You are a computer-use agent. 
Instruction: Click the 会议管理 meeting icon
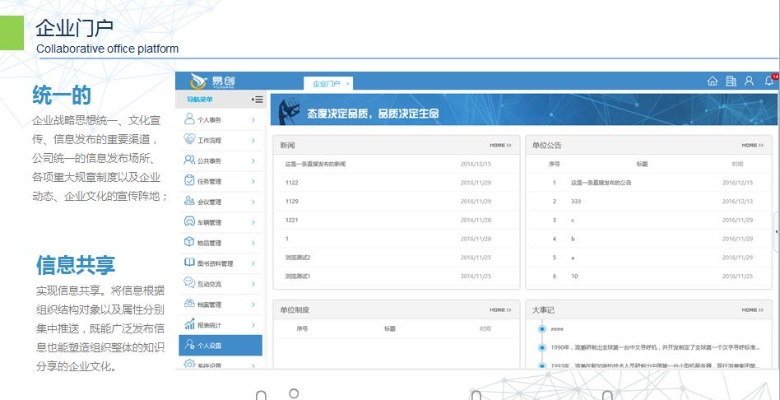tap(189, 200)
